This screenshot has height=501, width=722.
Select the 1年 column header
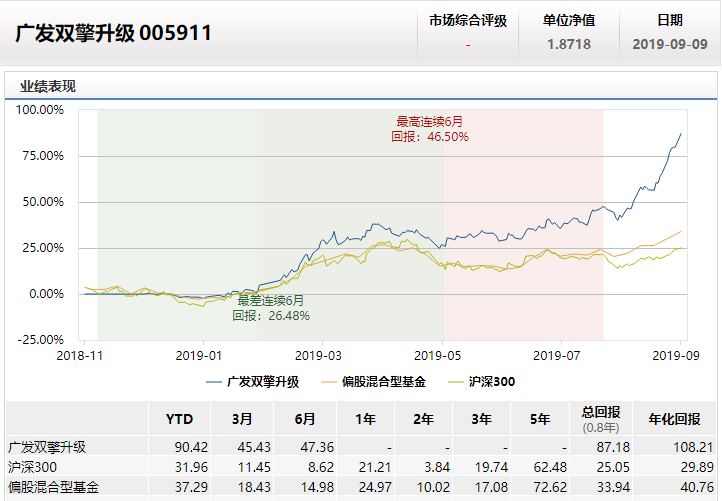click(x=366, y=419)
